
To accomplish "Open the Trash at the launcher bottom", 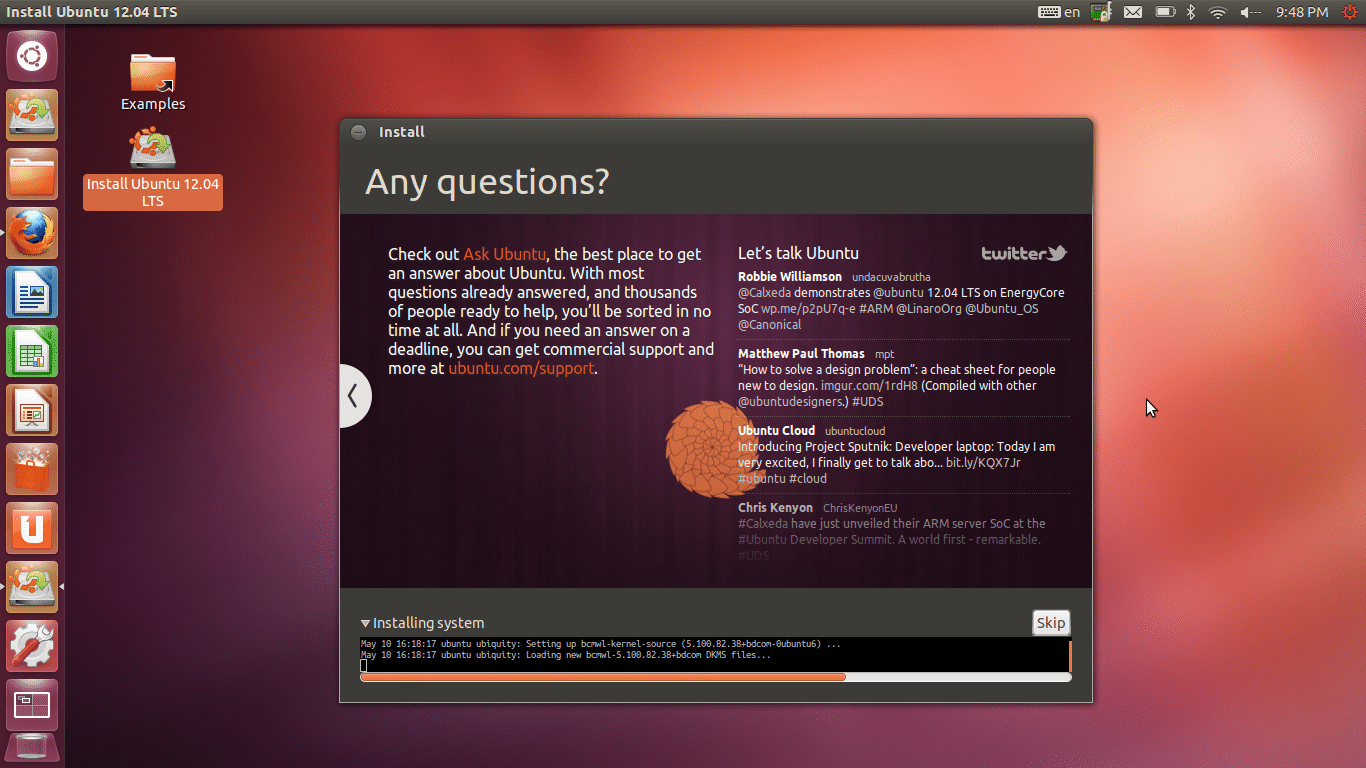I will pyautogui.click(x=33, y=749).
